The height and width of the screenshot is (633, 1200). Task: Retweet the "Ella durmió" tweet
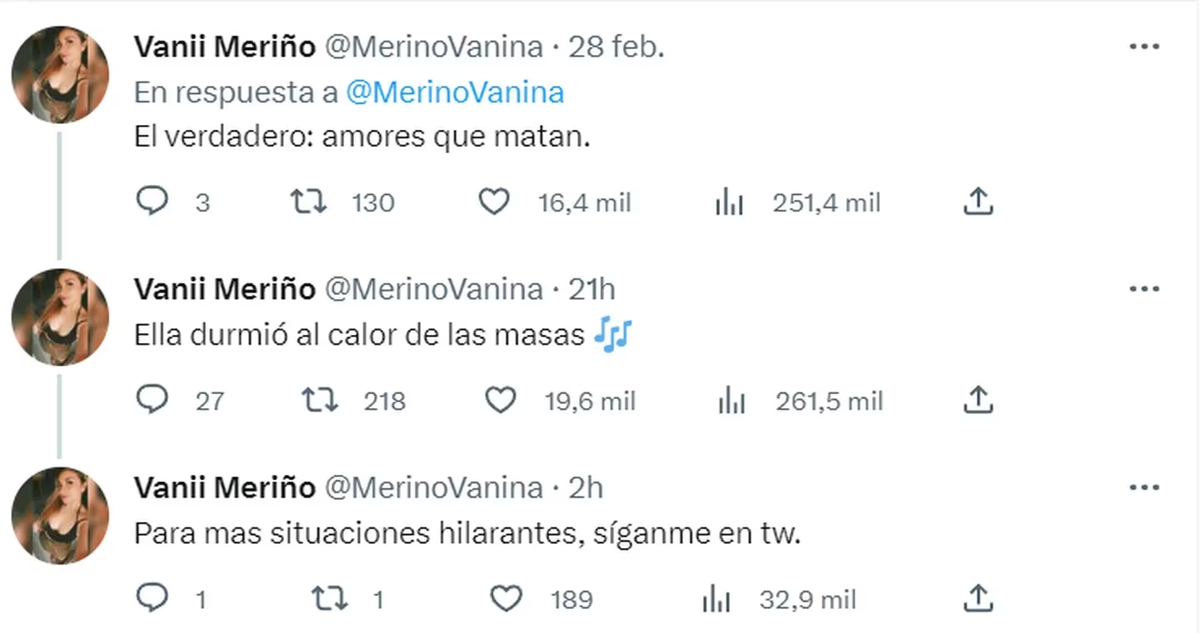coord(320,400)
